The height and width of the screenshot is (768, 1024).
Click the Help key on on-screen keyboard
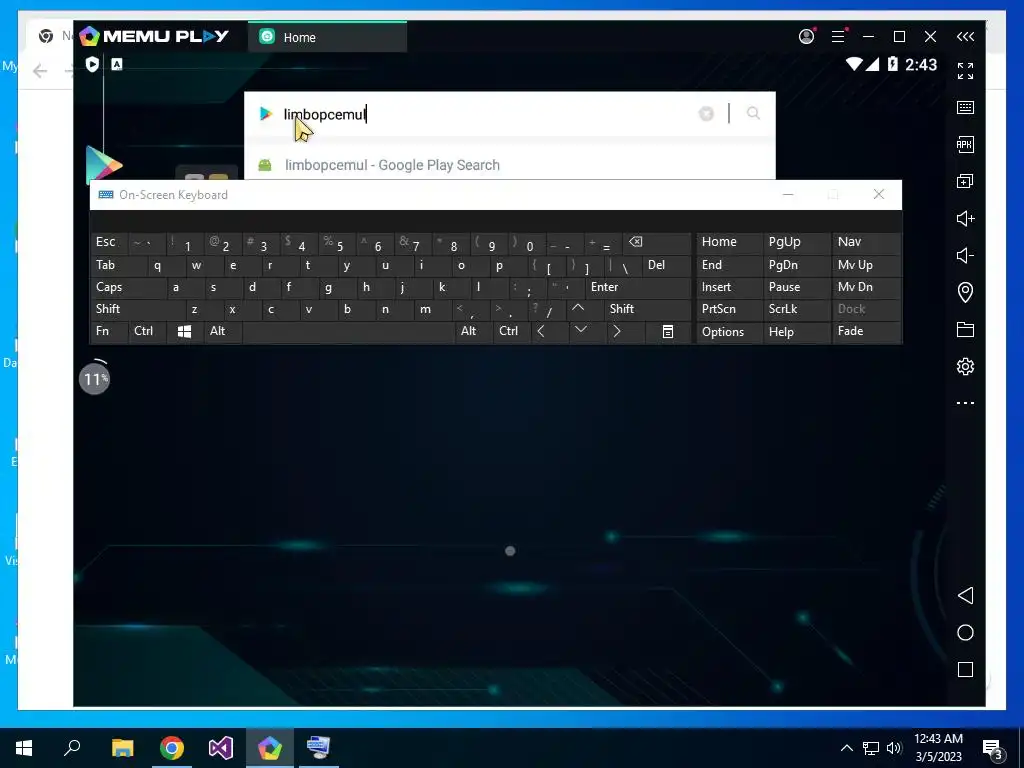[x=796, y=332]
